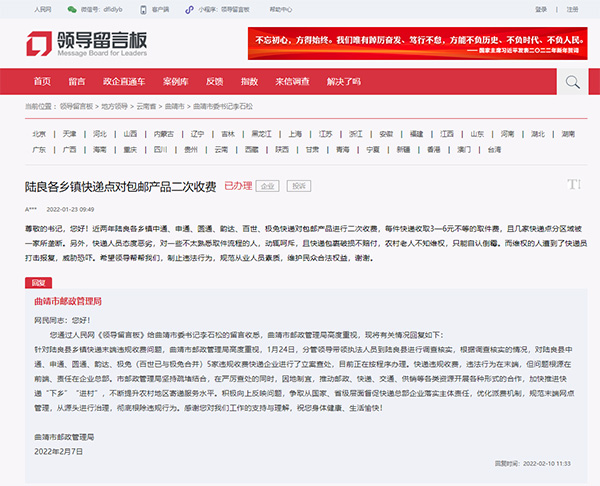Open the 来信调查 navigation item
600x486 pixels.
(292, 82)
